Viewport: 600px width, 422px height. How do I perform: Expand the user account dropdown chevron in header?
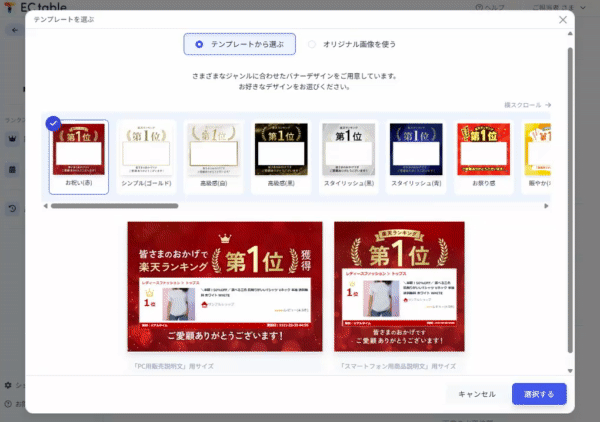(583, 7)
